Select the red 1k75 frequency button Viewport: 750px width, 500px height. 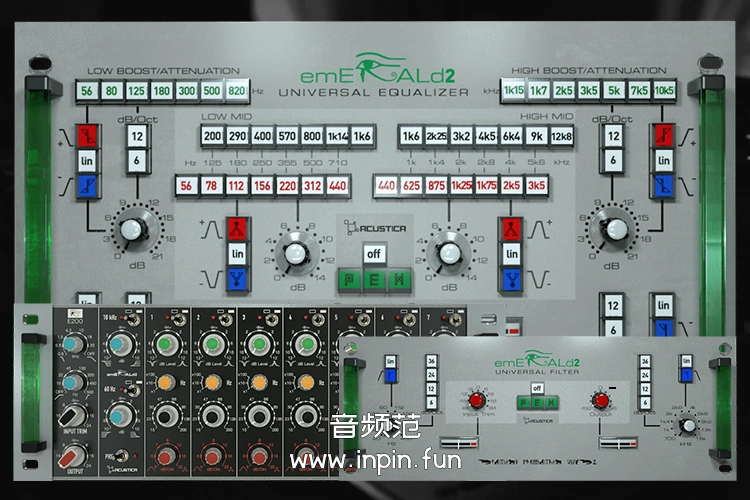click(486, 186)
